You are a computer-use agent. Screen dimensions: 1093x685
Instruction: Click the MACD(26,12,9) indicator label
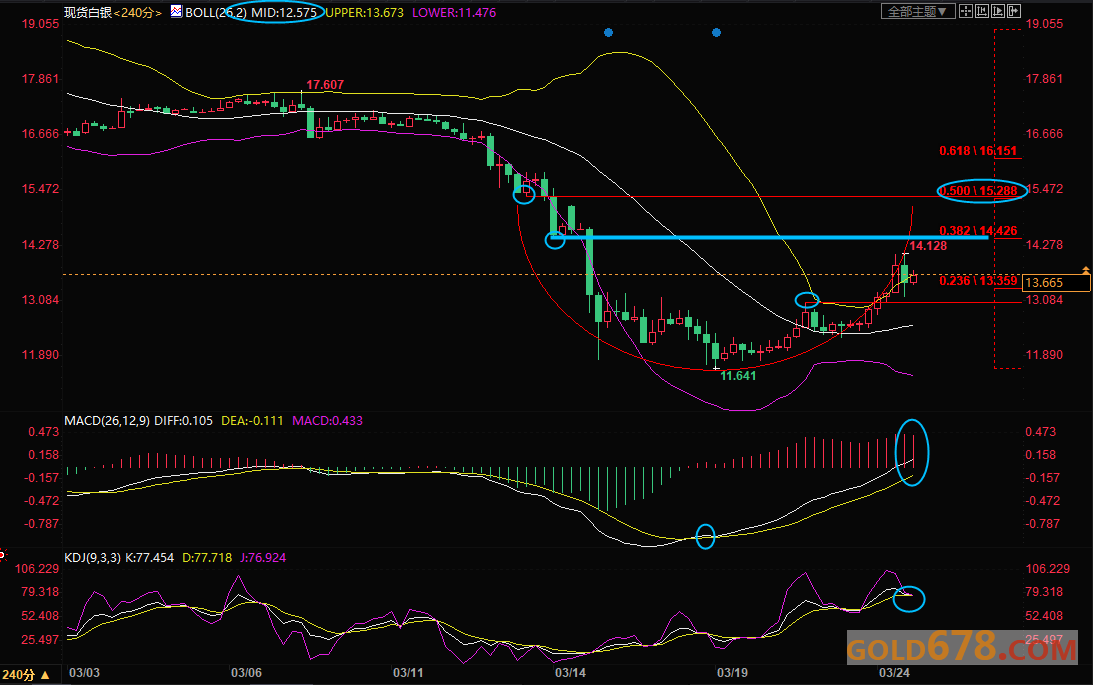click(107, 421)
